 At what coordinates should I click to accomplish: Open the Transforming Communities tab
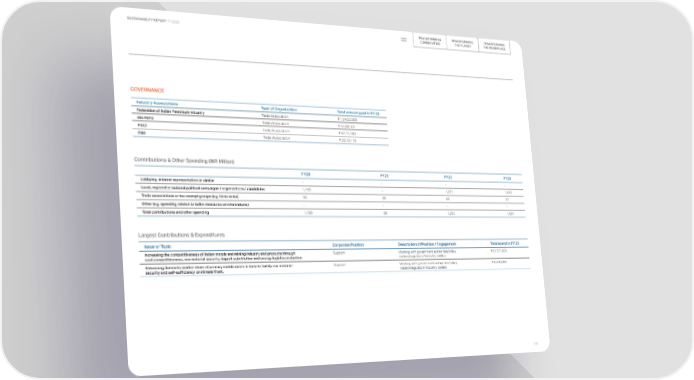click(x=429, y=41)
